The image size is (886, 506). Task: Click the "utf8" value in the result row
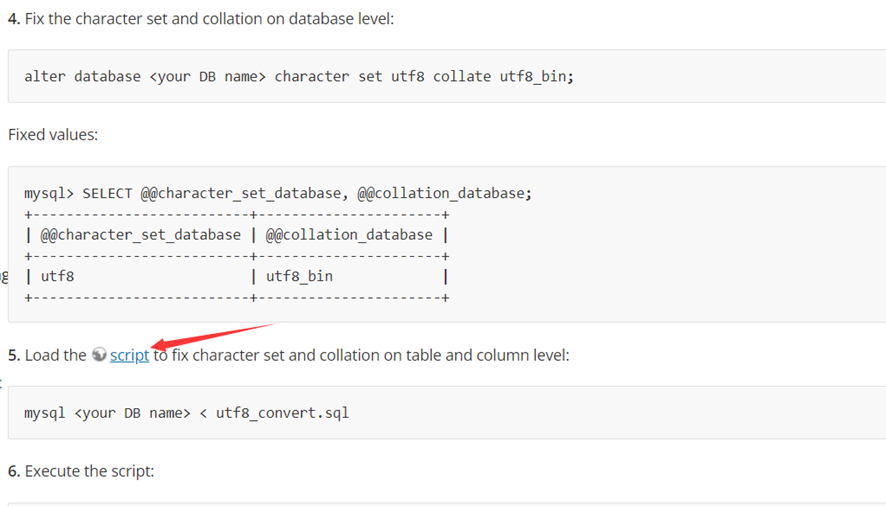57,276
